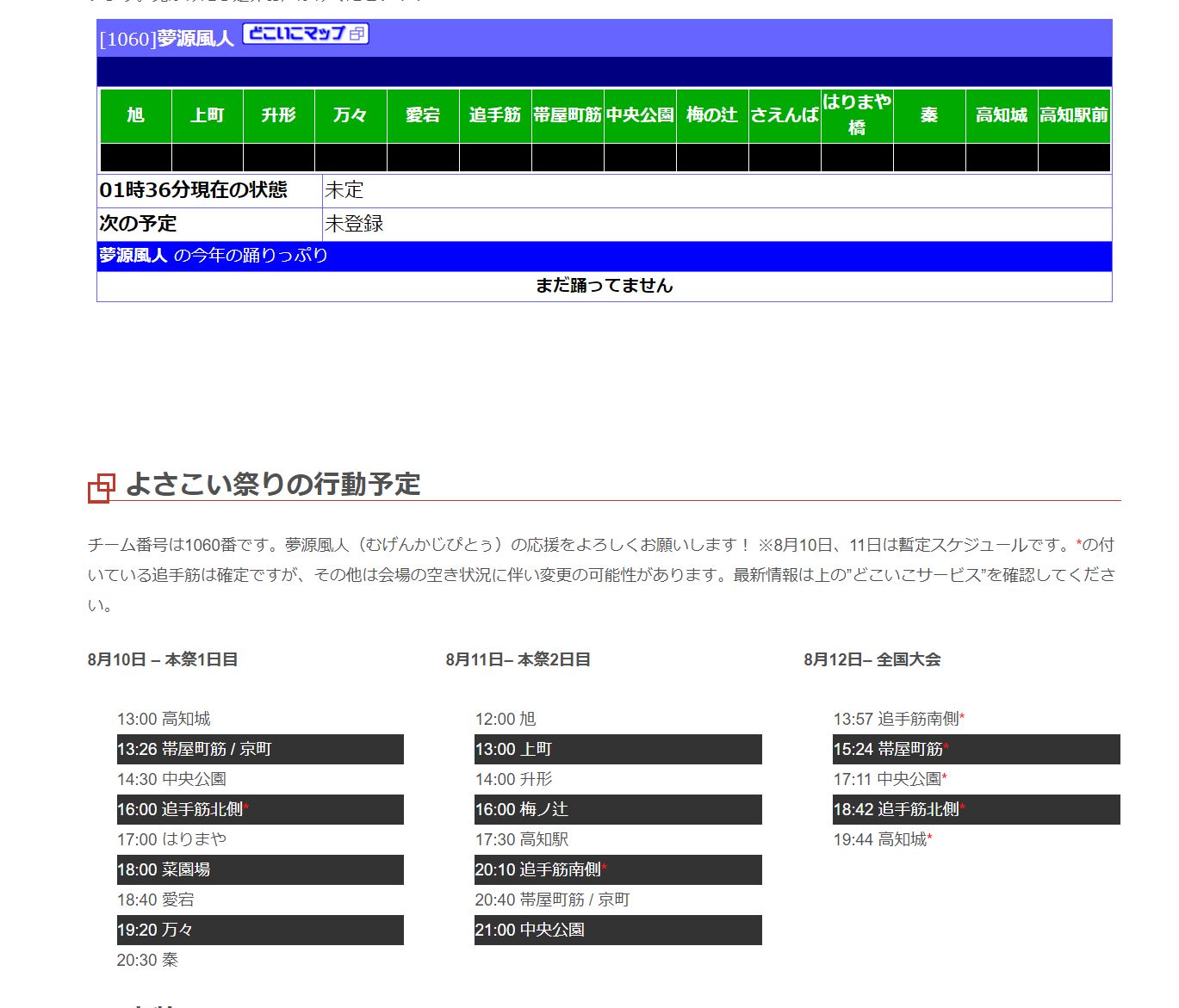Click the 14:30 中央公園 schedule row
Viewport: 1179px width, 1008px height.
[260, 779]
